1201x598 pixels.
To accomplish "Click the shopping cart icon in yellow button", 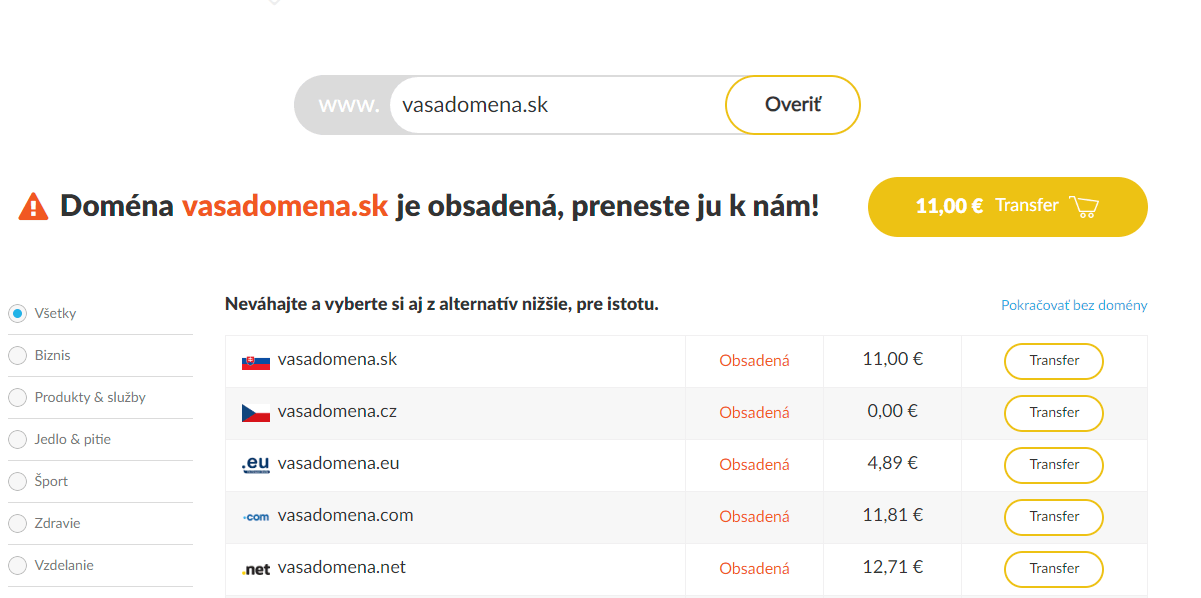I will pyautogui.click(x=1084, y=207).
